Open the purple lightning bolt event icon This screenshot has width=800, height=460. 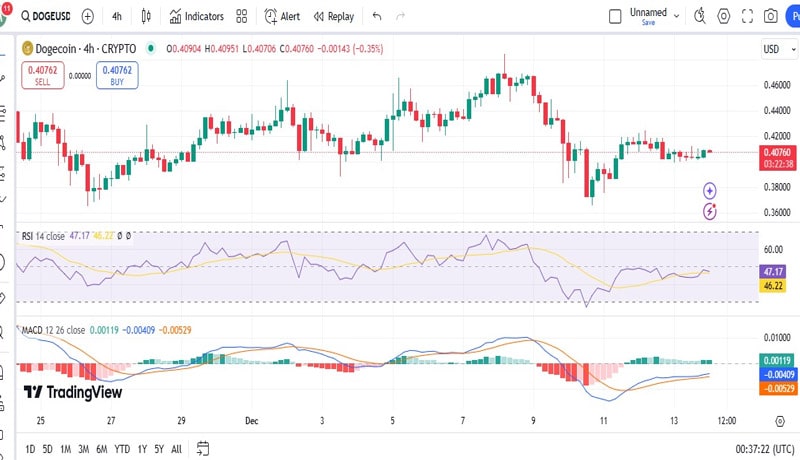(x=710, y=211)
